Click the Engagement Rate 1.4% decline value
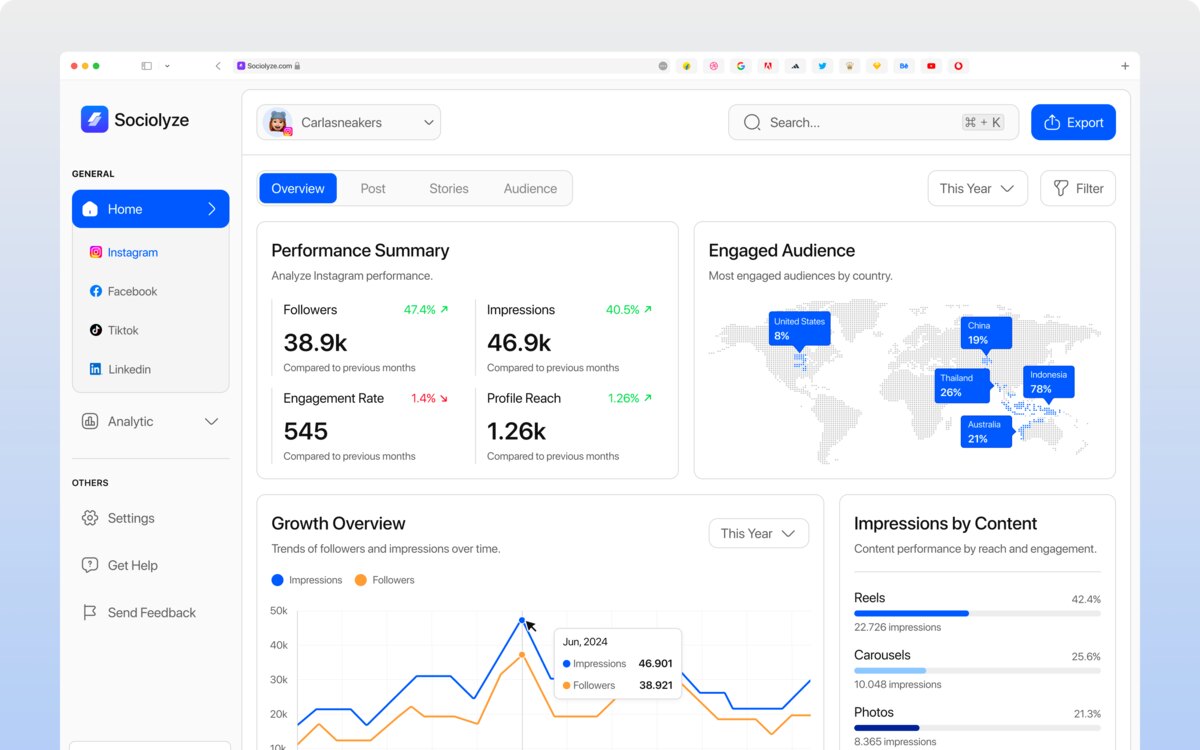This screenshot has height=750, width=1200. (430, 398)
